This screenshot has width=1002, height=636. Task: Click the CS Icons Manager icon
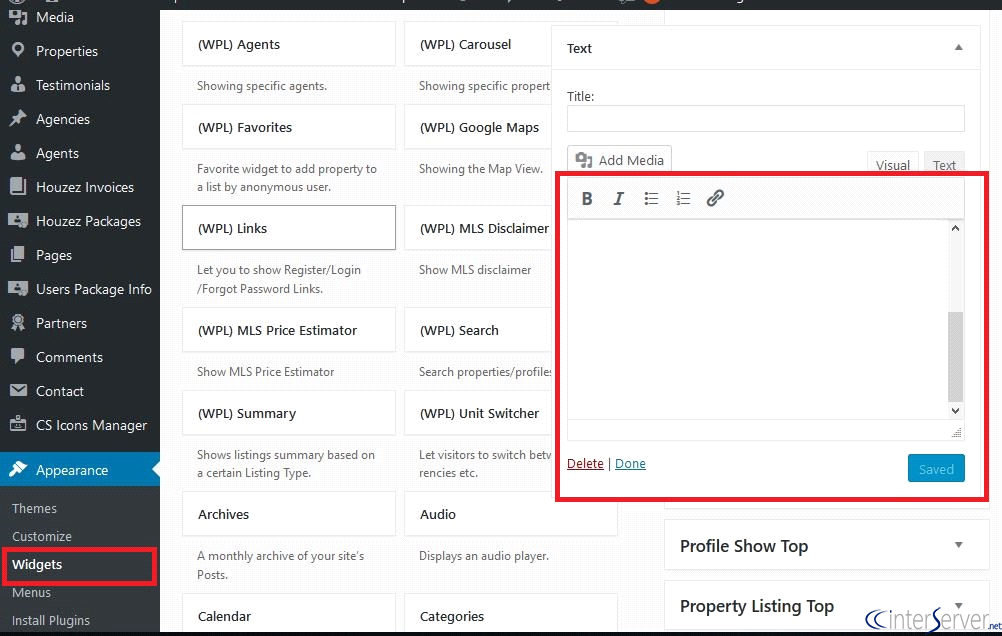[x=18, y=423]
